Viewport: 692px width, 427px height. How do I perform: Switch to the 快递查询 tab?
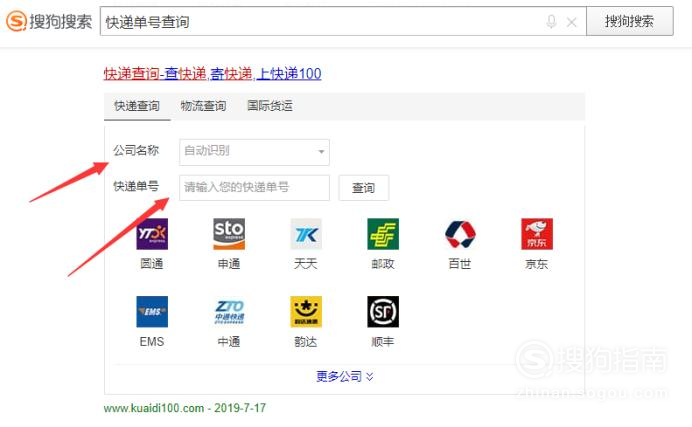pos(137,106)
